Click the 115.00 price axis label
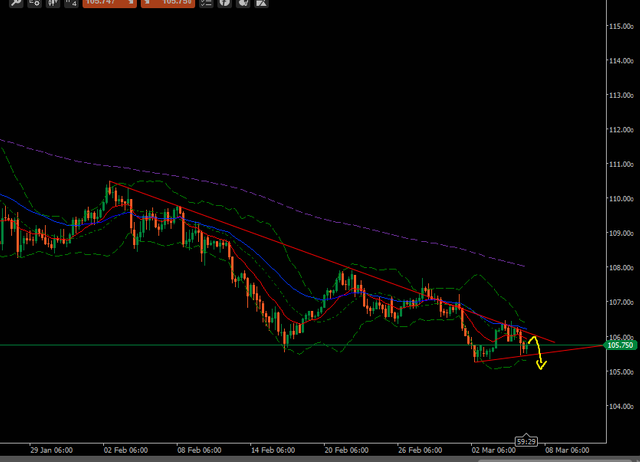 [x=621, y=26]
